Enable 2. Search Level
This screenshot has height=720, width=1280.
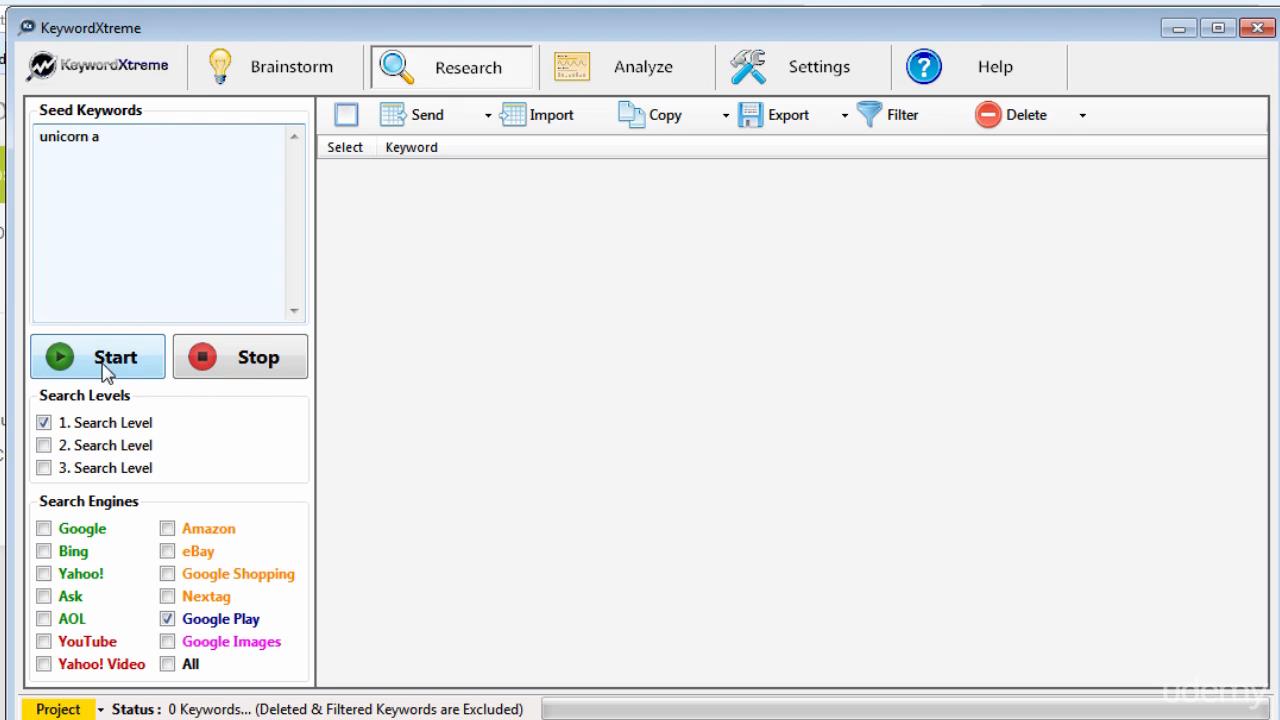pos(44,446)
